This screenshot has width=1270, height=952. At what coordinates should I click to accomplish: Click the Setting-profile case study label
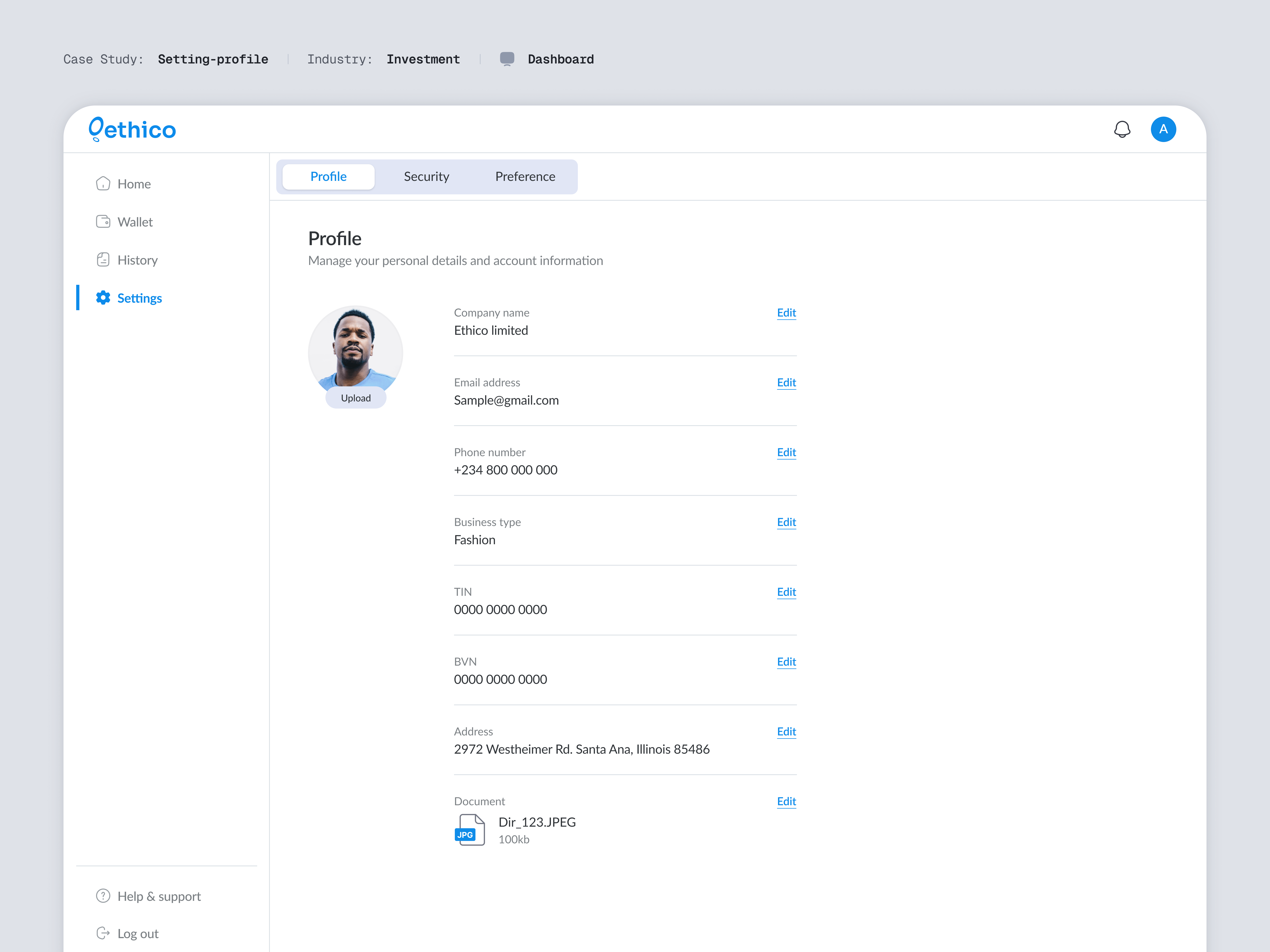(x=213, y=59)
